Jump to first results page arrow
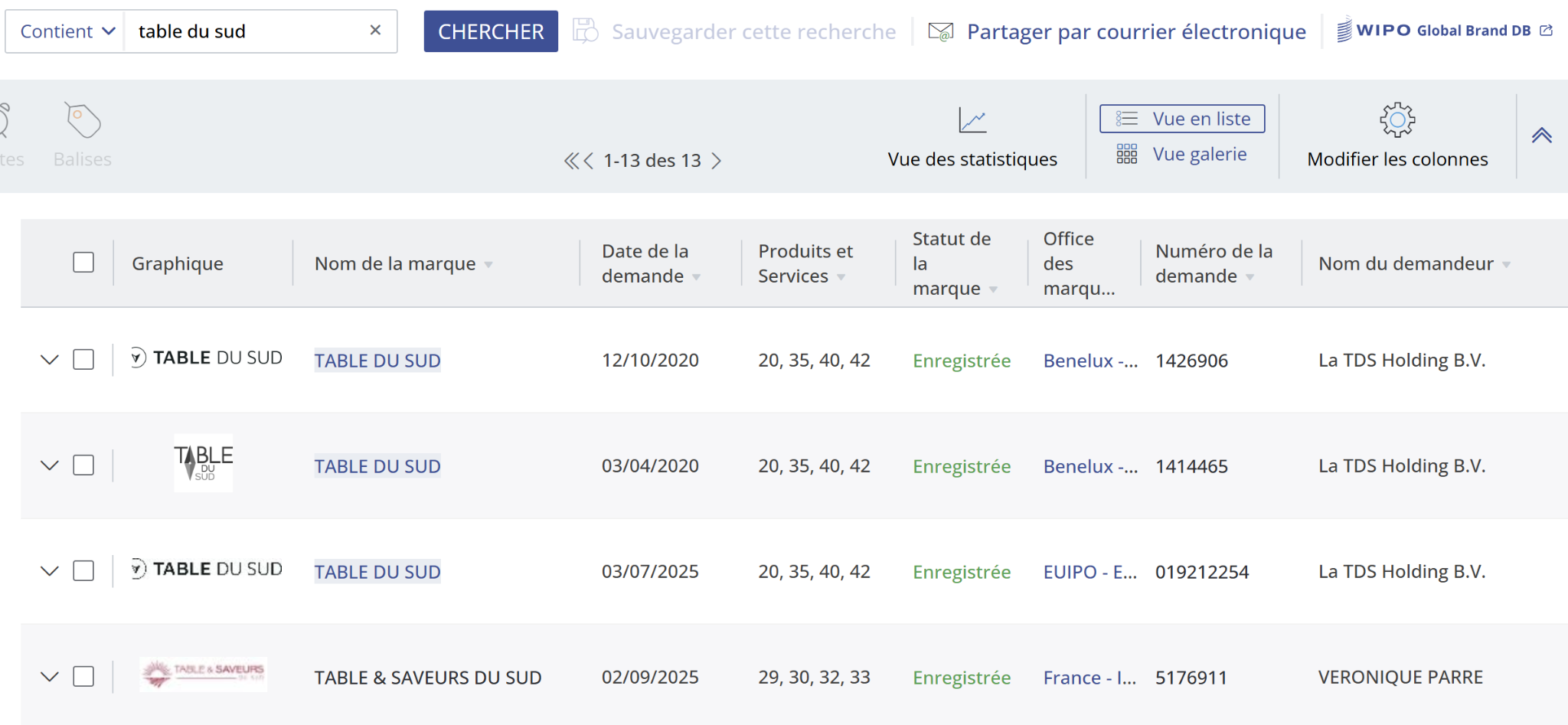The image size is (1568, 725). (x=571, y=161)
